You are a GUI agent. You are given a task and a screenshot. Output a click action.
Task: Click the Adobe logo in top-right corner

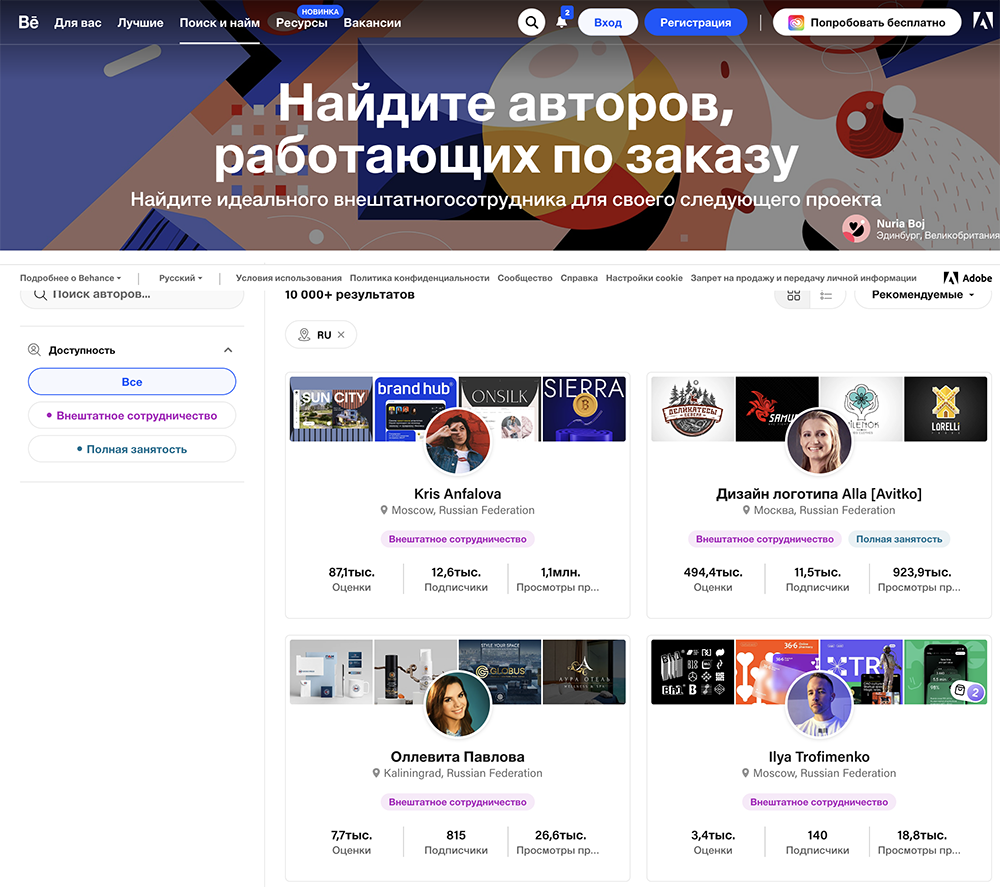pyautogui.click(x=982, y=21)
